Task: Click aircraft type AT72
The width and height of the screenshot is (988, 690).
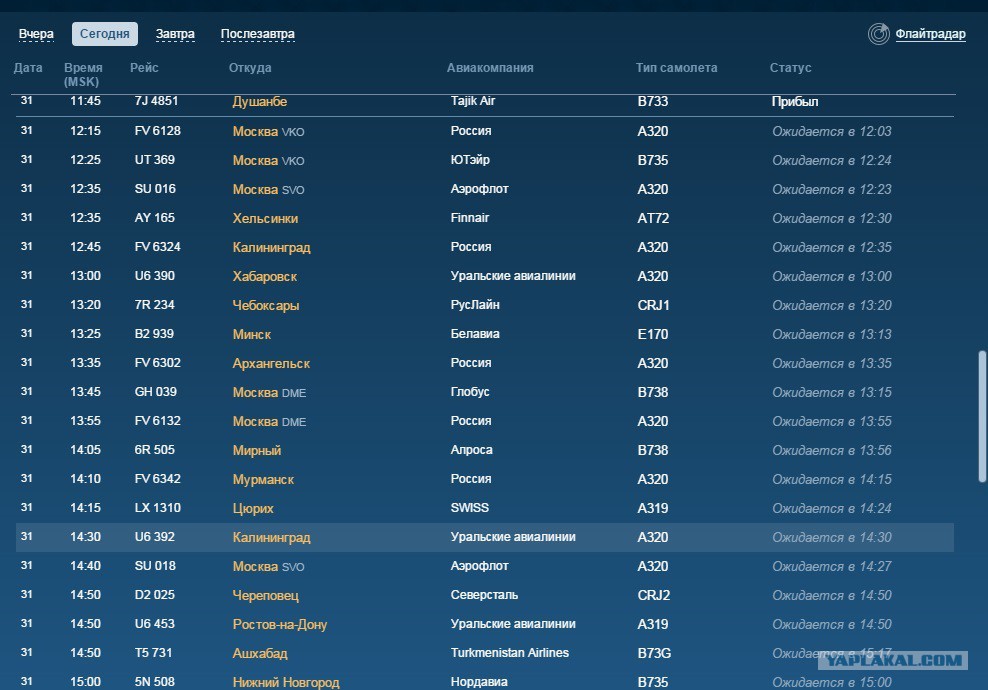Action: pyautogui.click(x=653, y=219)
